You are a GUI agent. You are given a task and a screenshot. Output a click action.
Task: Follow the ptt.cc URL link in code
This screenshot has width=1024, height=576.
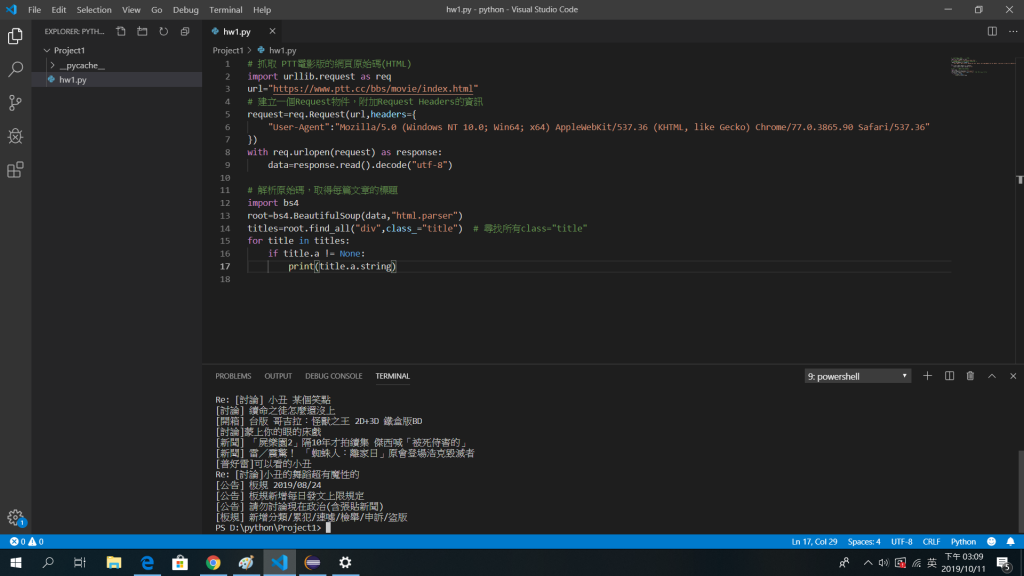pyautogui.click(x=374, y=89)
